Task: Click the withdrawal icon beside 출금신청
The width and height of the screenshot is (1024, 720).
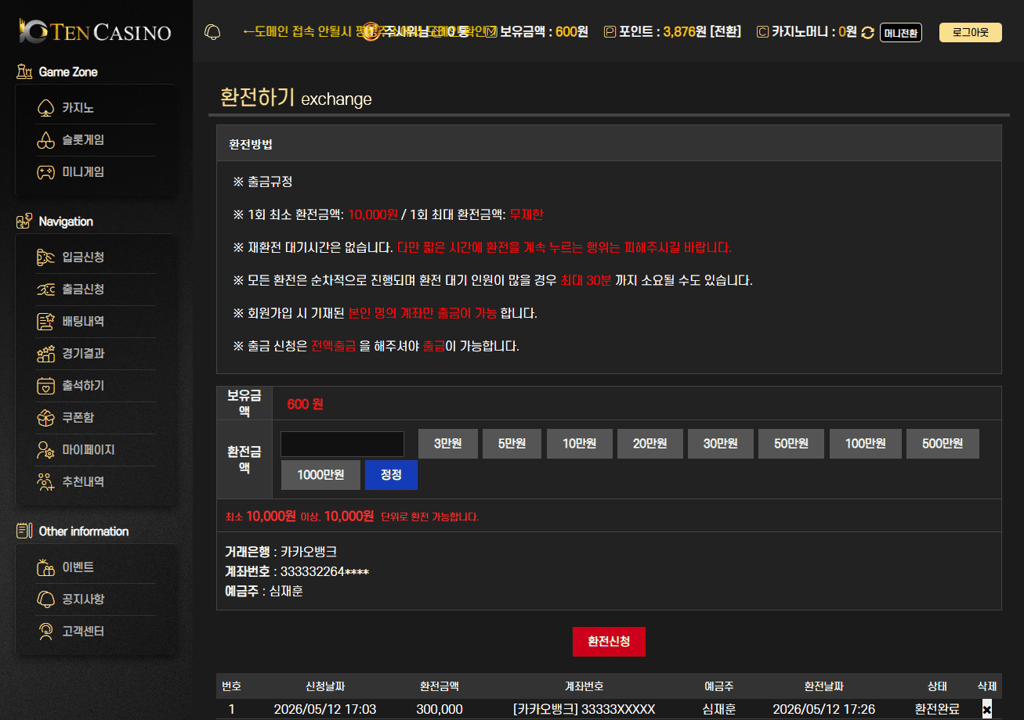Action: pos(46,289)
